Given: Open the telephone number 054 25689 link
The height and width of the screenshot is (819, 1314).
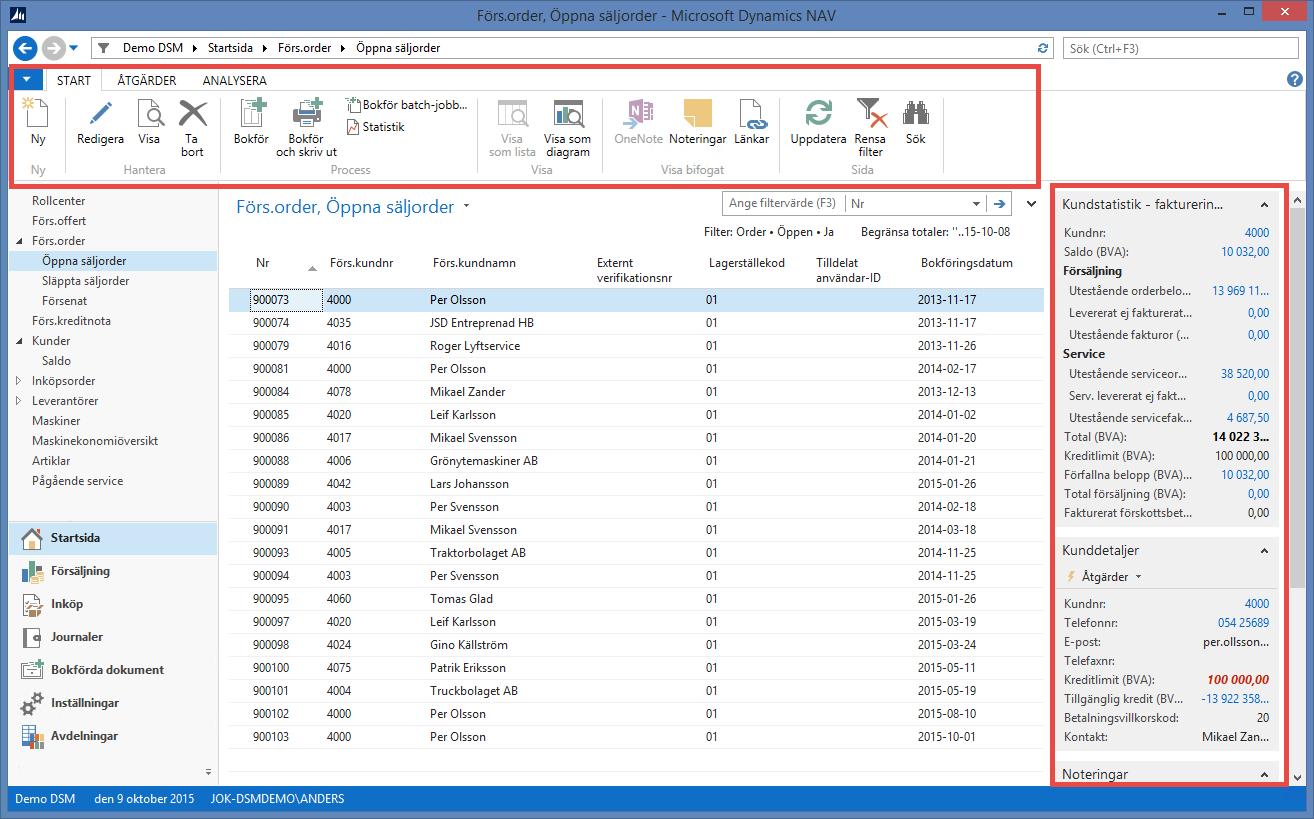Looking at the screenshot, I should 1243,622.
